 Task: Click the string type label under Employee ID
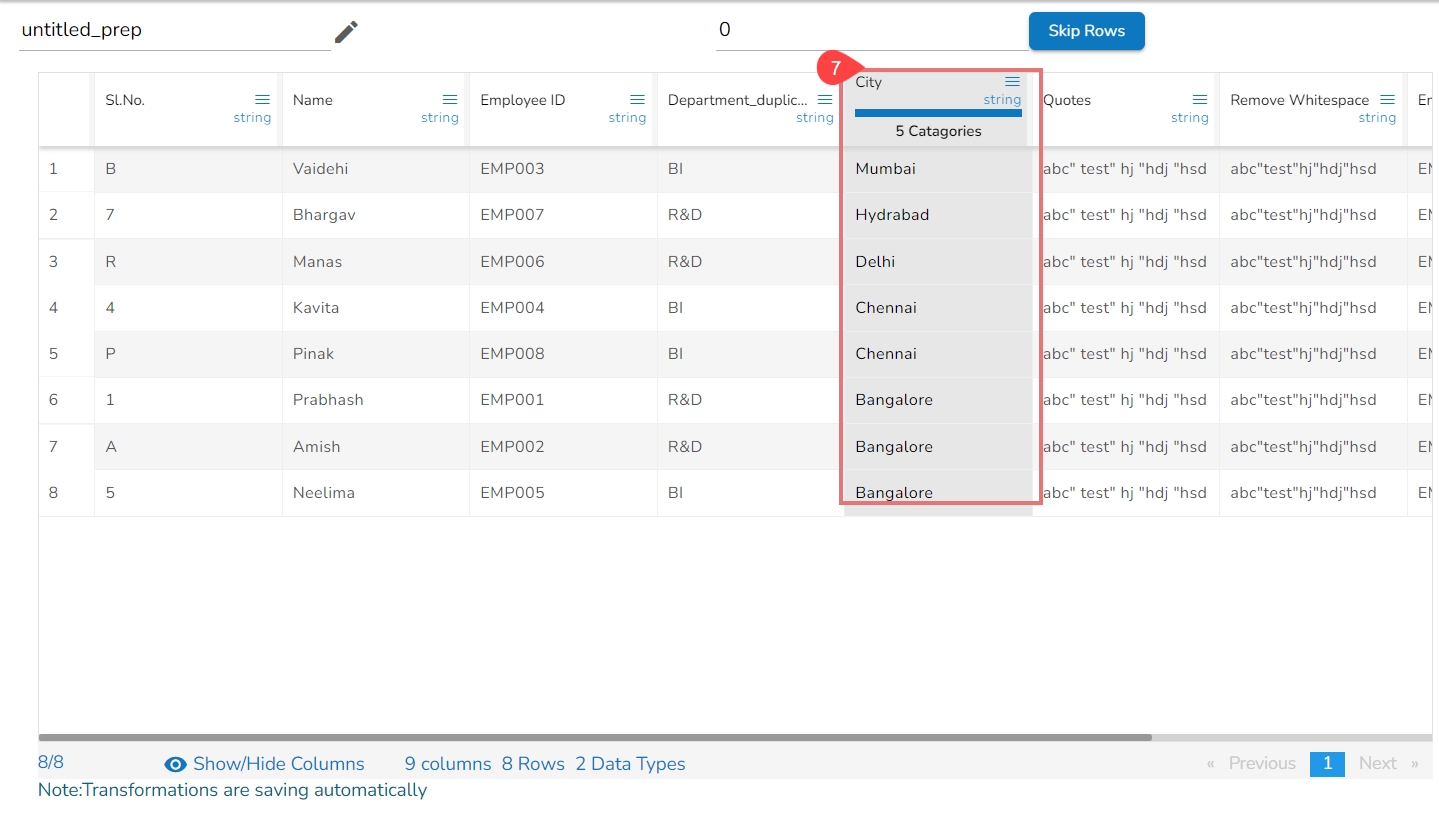(627, 118)
